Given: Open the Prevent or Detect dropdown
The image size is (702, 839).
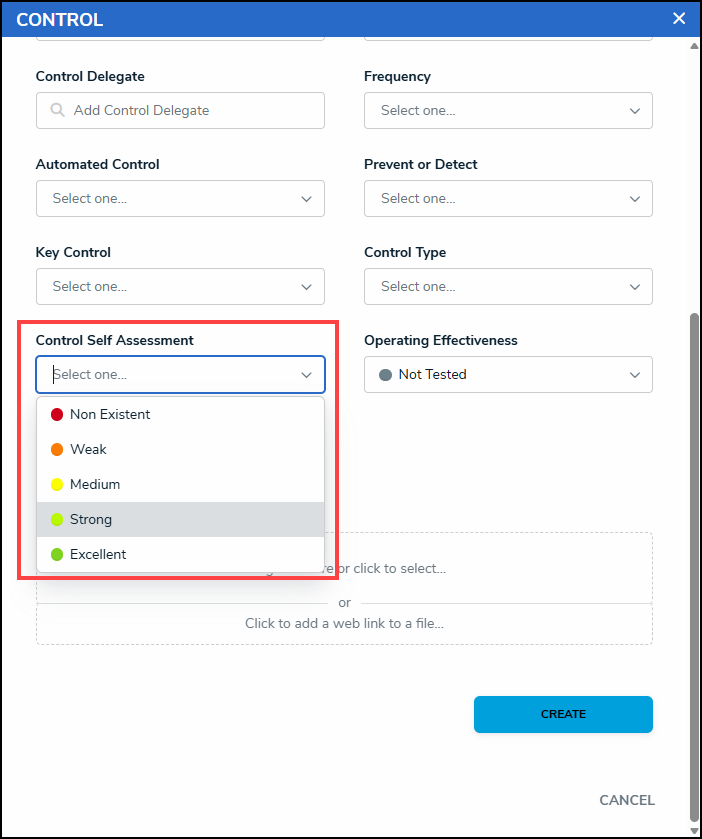Looking at the screenshot, I should coord(508,199).
